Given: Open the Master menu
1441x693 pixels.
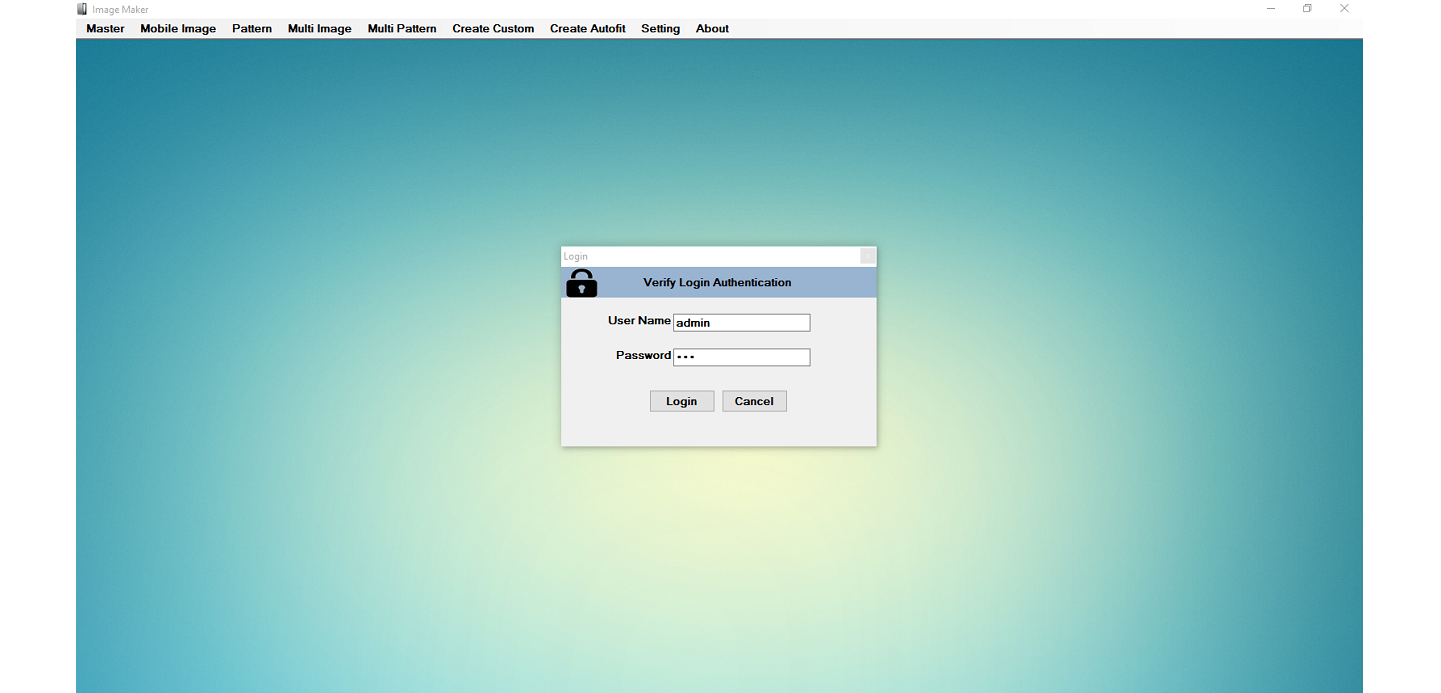Looking at the screenshot, I should coord(105,29).
